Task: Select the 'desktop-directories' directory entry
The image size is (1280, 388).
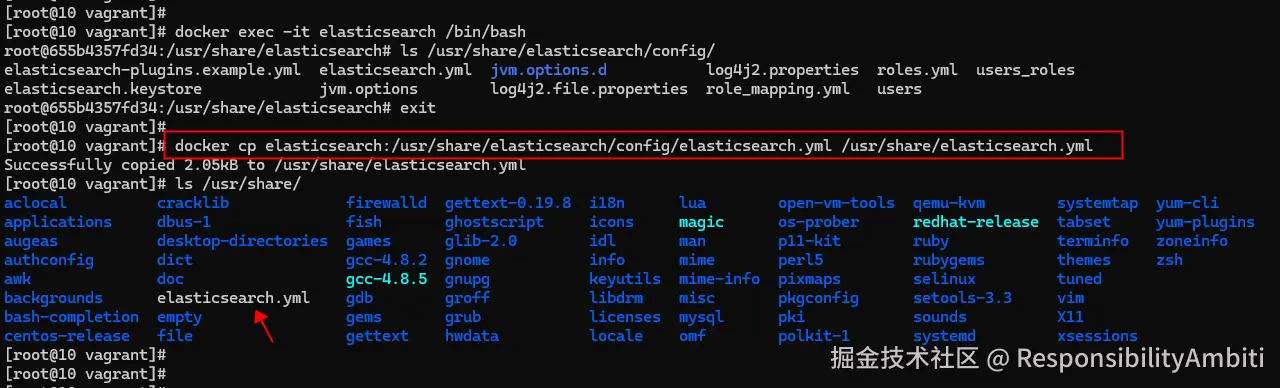Action: [x=242, y=241]
